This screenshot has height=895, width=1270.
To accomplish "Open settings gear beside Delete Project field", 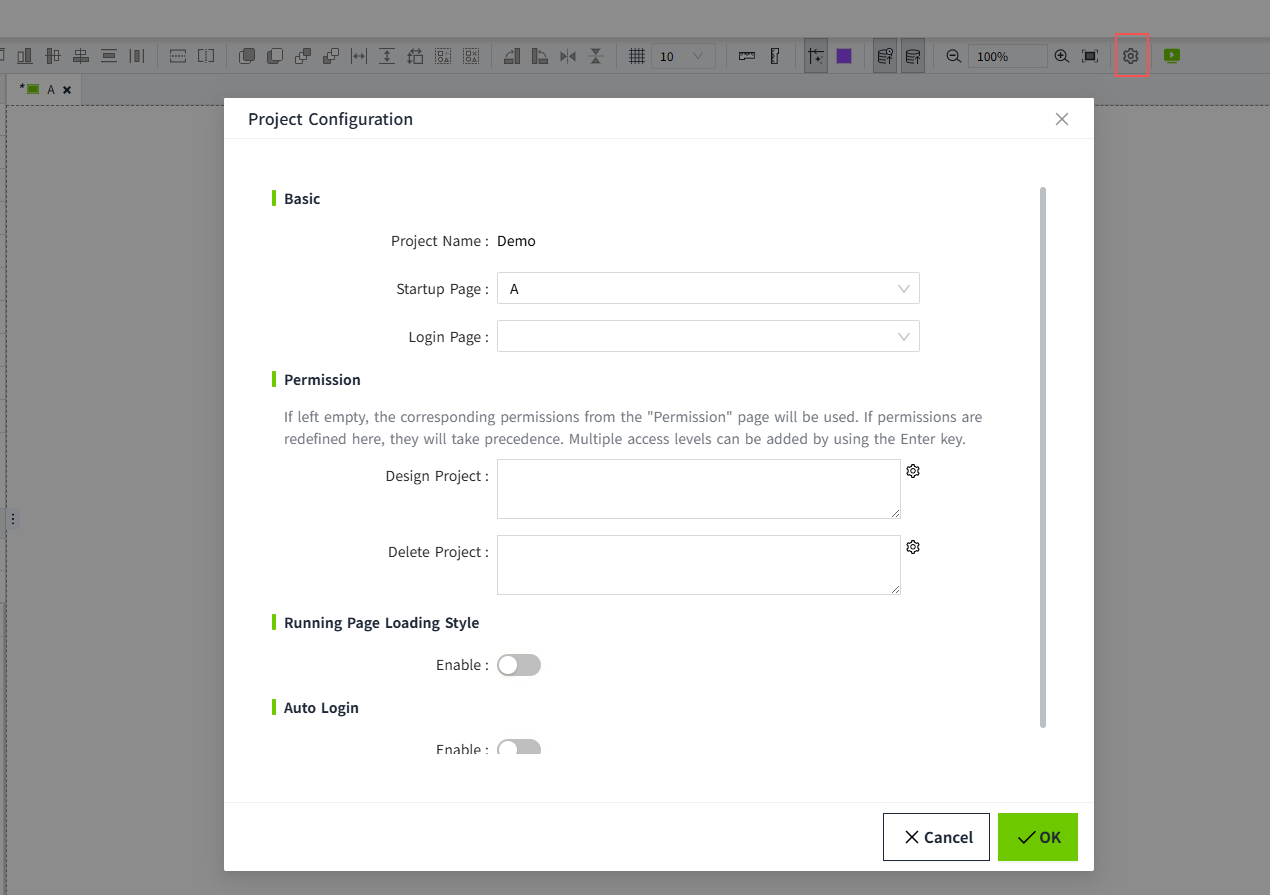I will pyautogui.click(x=912, y=547).
